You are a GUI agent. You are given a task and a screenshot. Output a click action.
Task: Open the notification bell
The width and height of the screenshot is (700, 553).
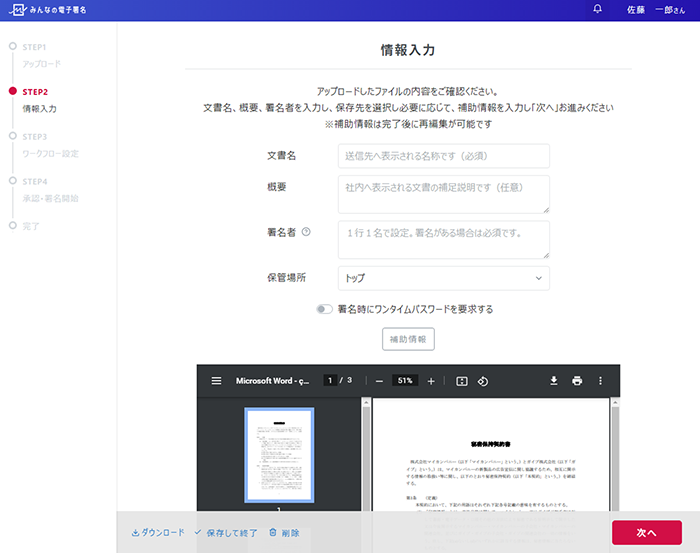pyautogui.click(x=598, y=9)
